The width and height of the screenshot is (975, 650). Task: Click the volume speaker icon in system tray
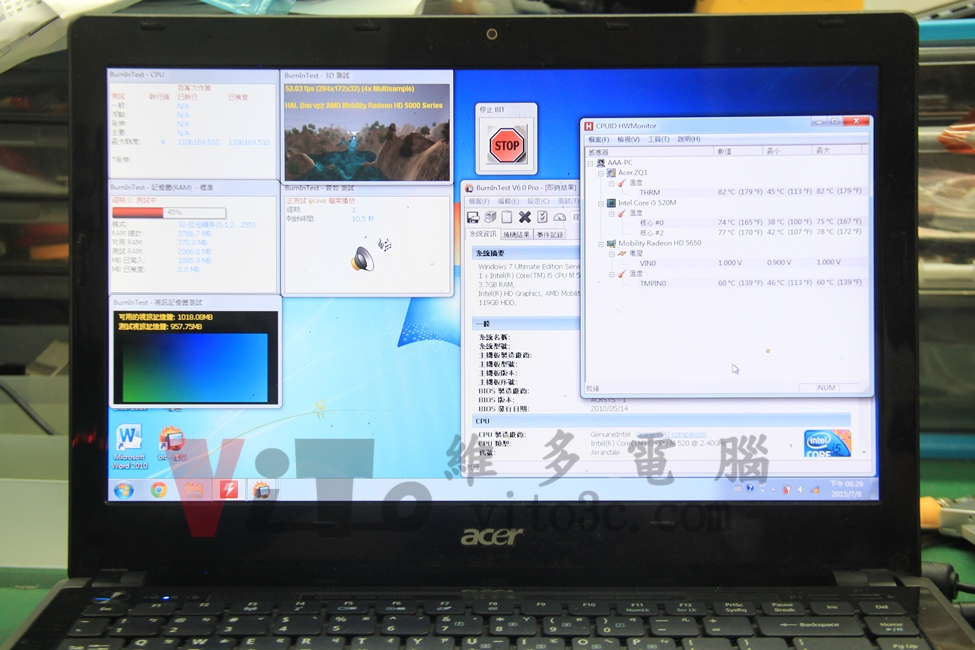tap(801, 490)
